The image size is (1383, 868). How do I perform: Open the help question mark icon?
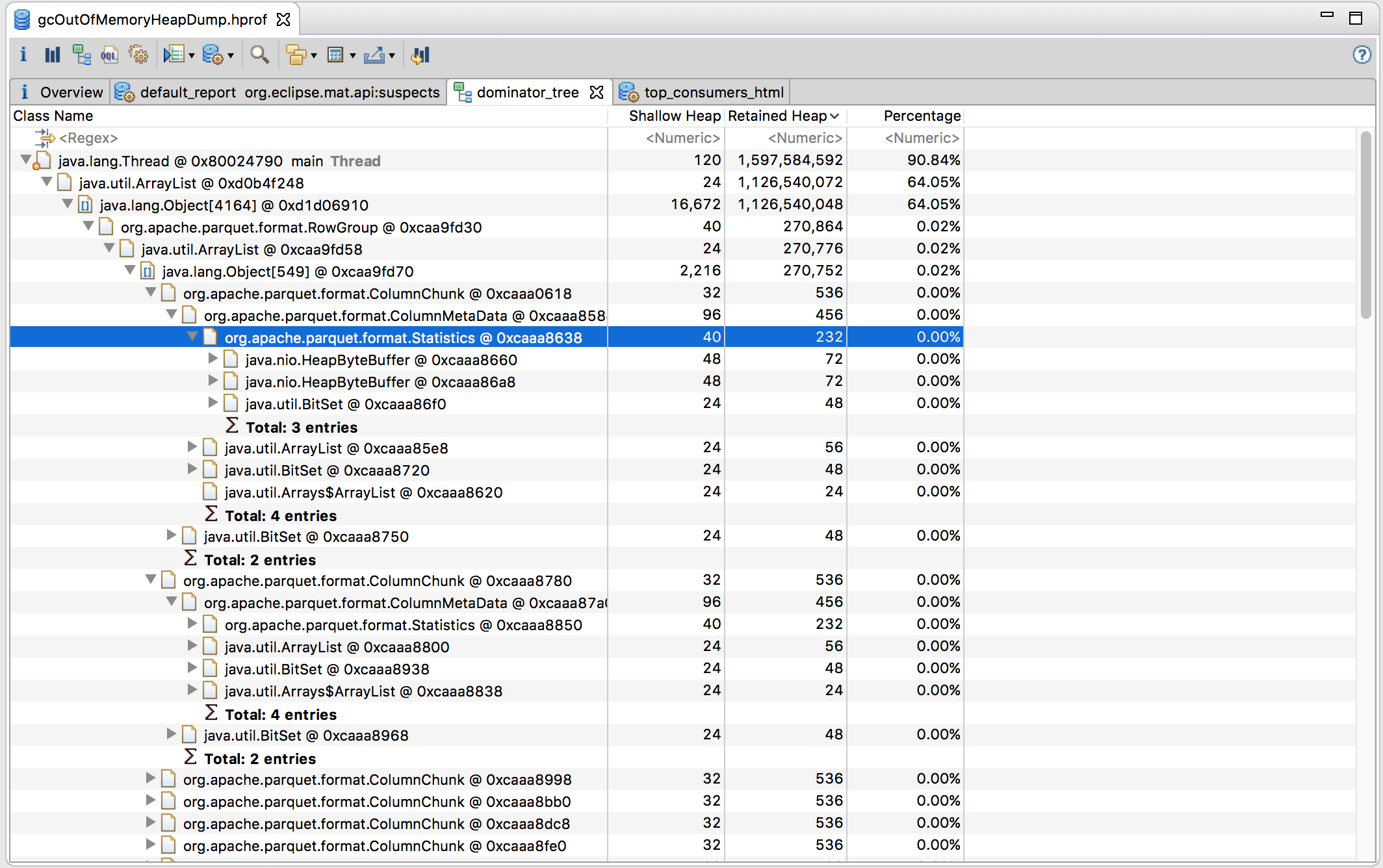coord(1362,55)
